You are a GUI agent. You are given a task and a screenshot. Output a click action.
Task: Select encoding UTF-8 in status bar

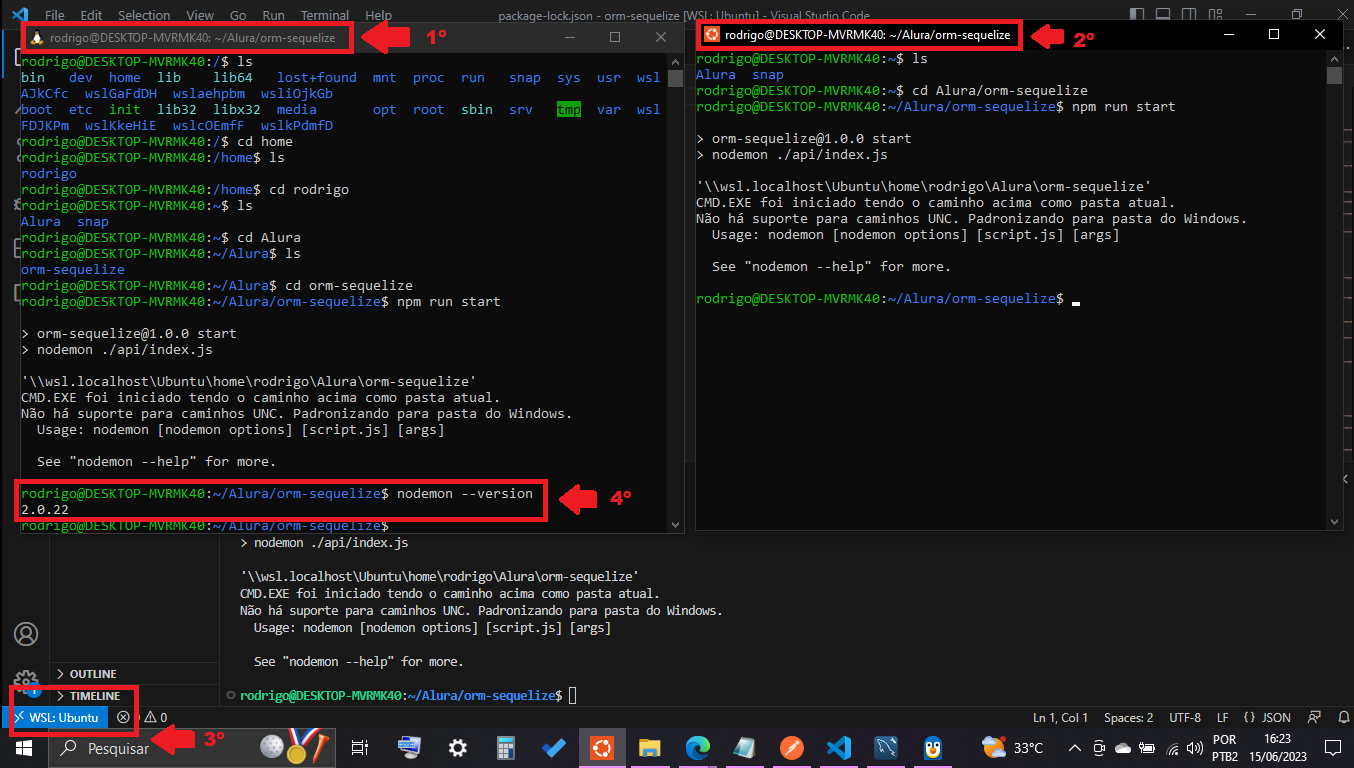pos(1185,717)
